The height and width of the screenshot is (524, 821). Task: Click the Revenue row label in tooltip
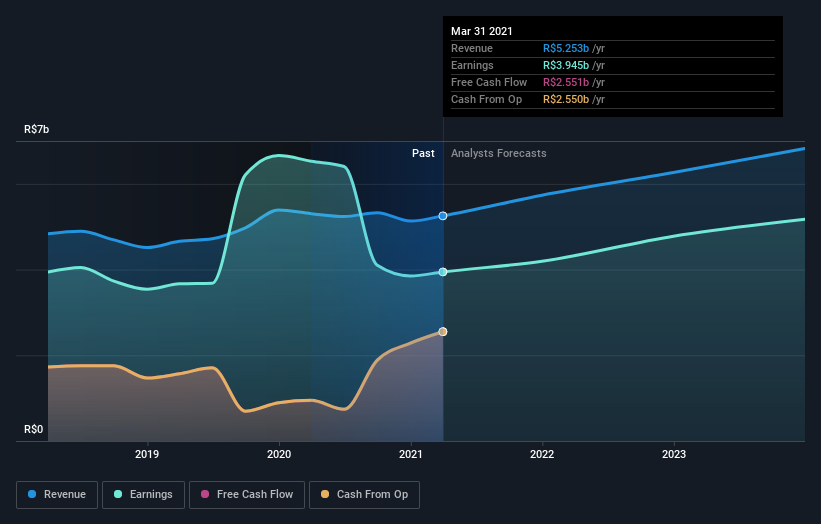(x=472, y=48)
